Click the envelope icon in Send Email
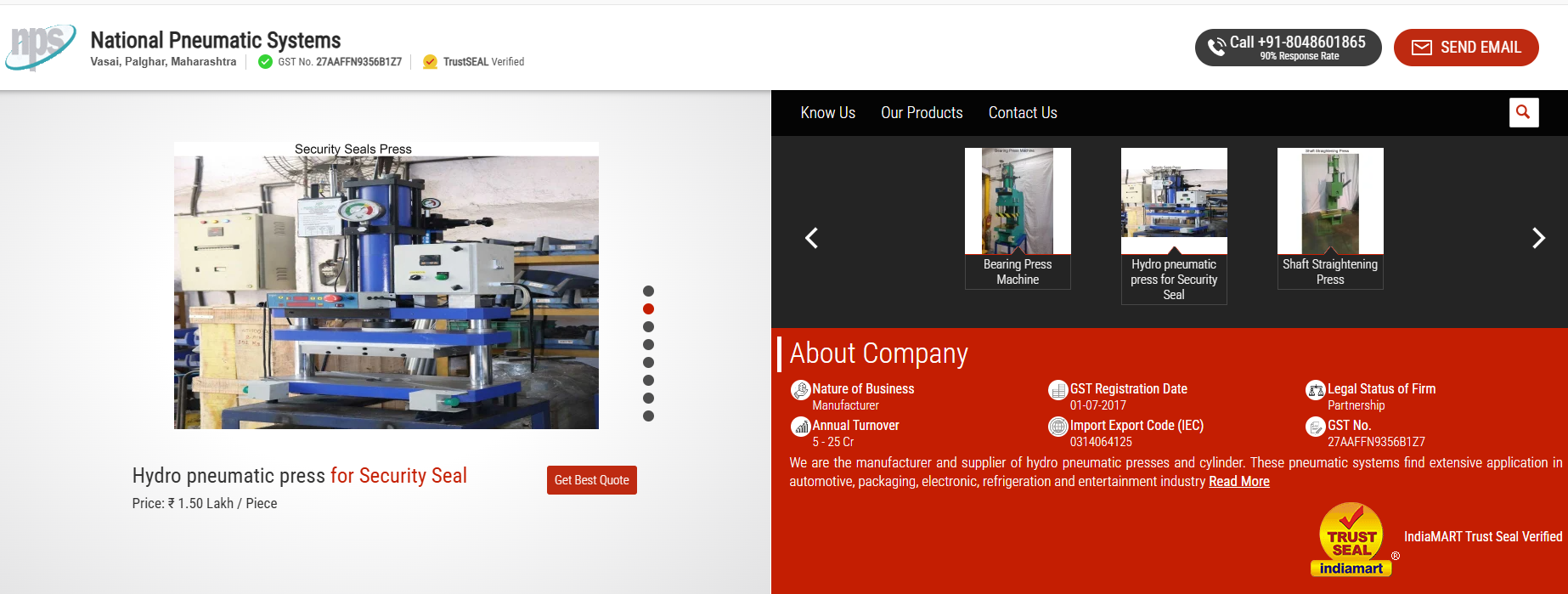 click(x=1422, y=48)
